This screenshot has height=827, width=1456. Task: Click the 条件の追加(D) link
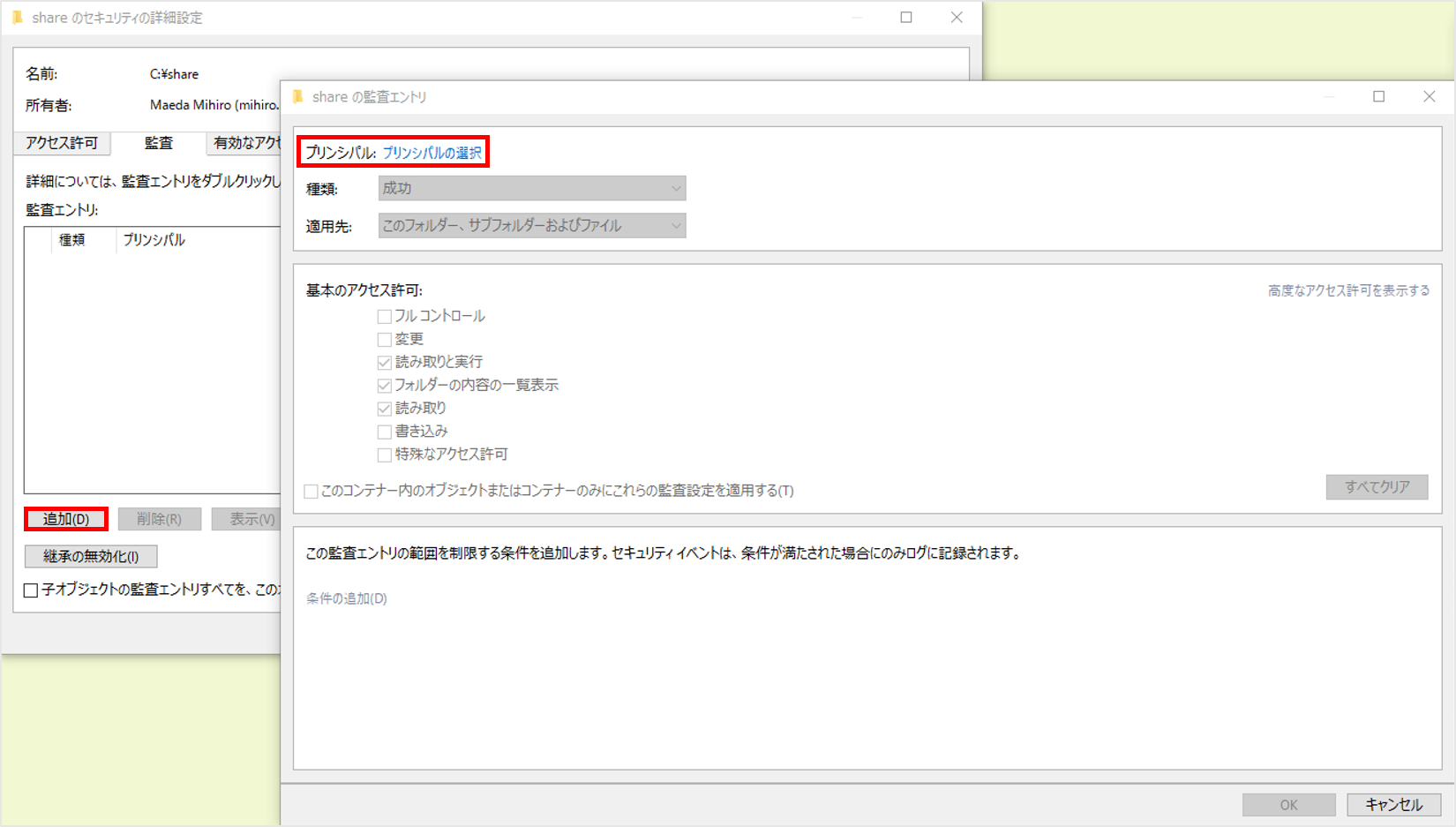coord(347,598)
